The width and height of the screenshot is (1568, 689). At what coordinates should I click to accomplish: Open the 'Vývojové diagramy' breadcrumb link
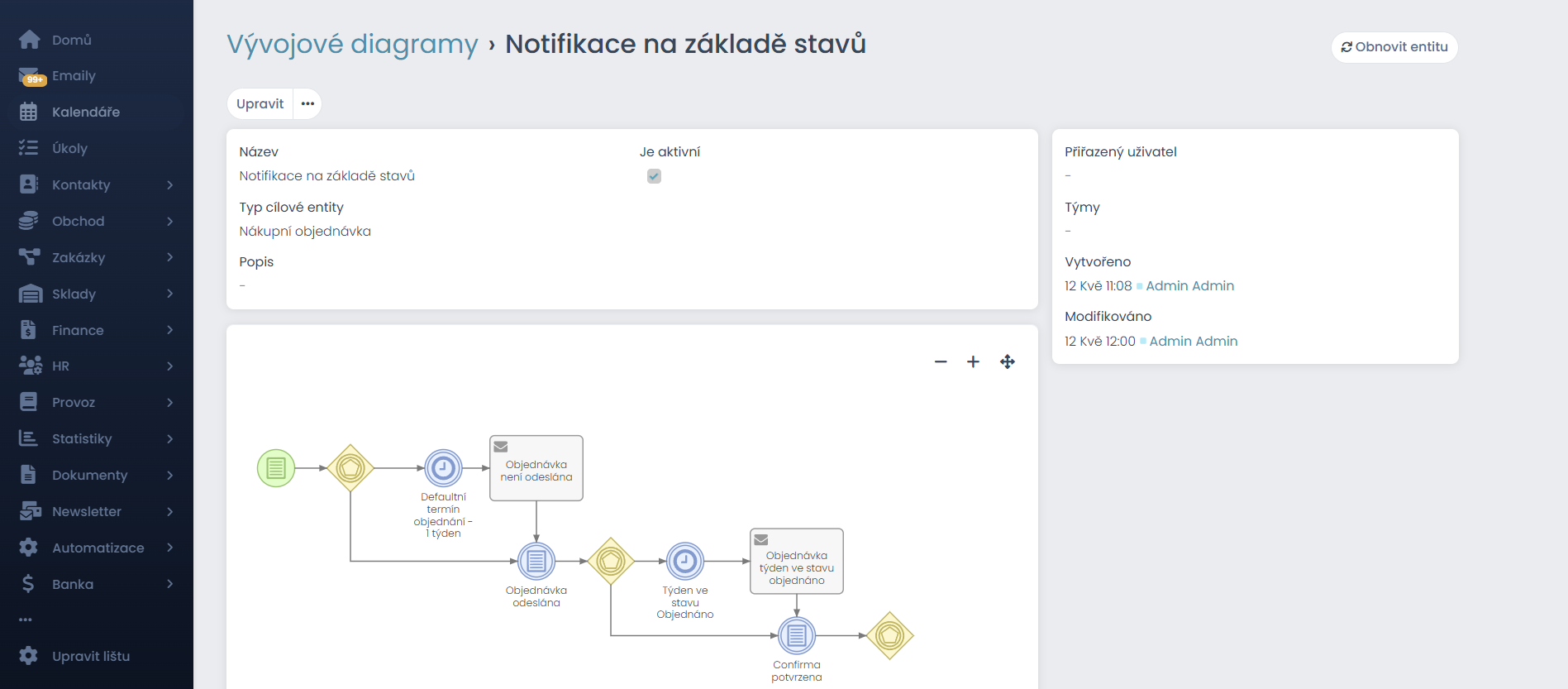click(352, 44)
